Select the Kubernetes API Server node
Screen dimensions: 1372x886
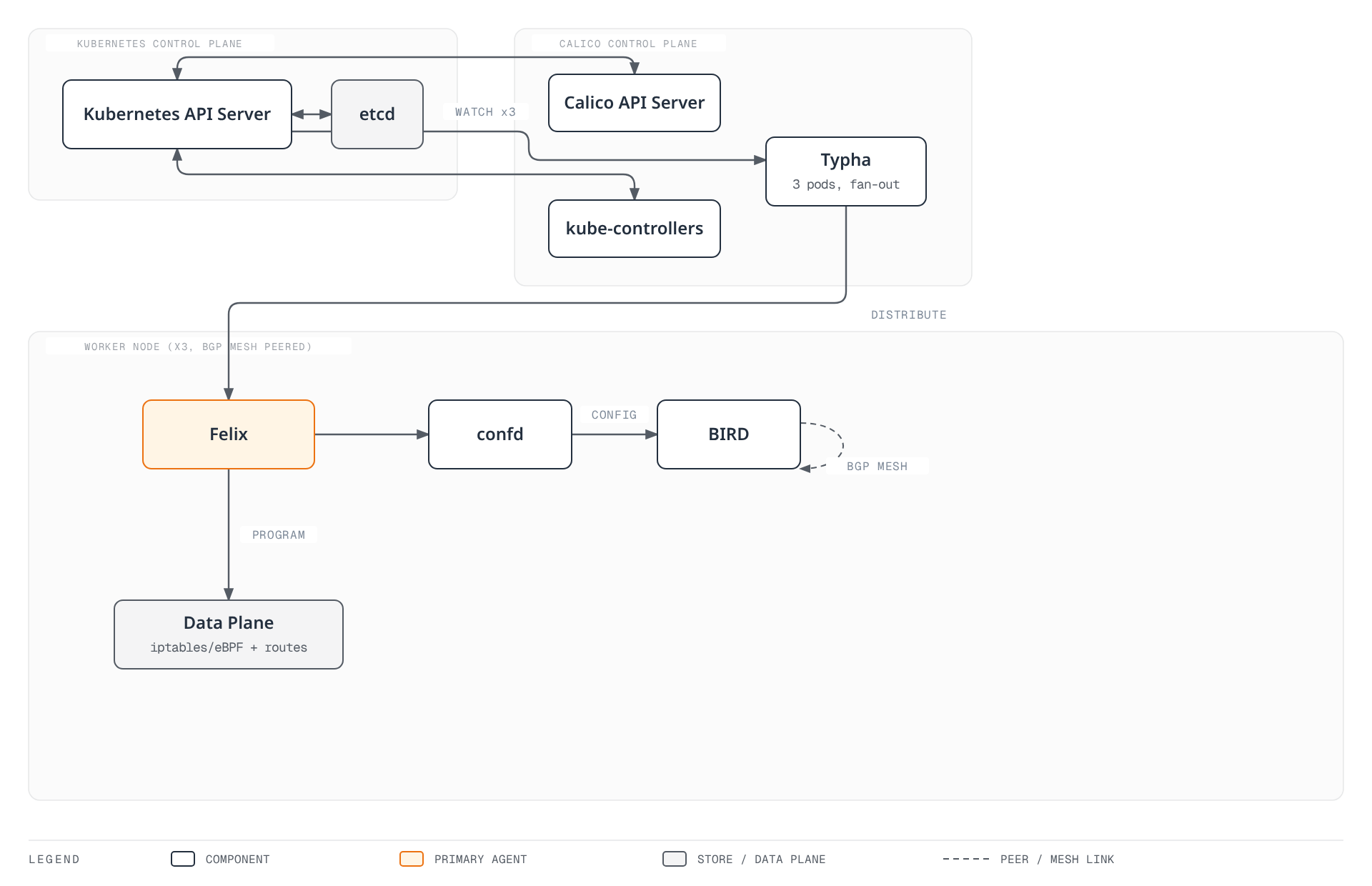(177, 114)
